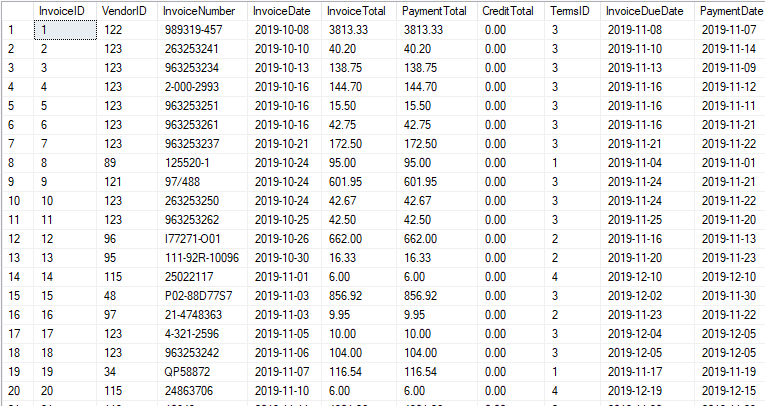Select the PaymentDate column header
The width and height of the screenshot is (765, 406).
[729, 11]
